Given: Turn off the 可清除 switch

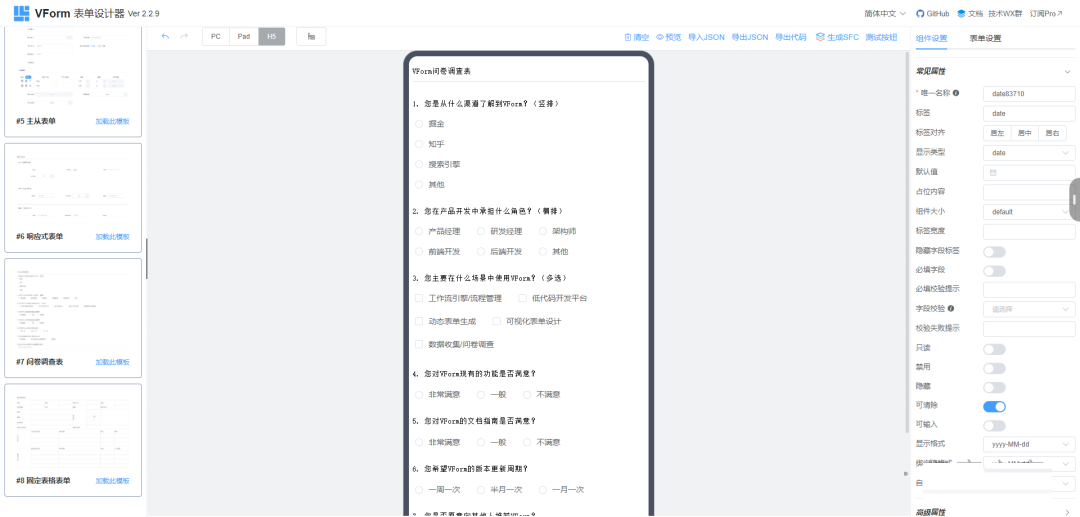Looking at the screenshot, I should point(994,407).
